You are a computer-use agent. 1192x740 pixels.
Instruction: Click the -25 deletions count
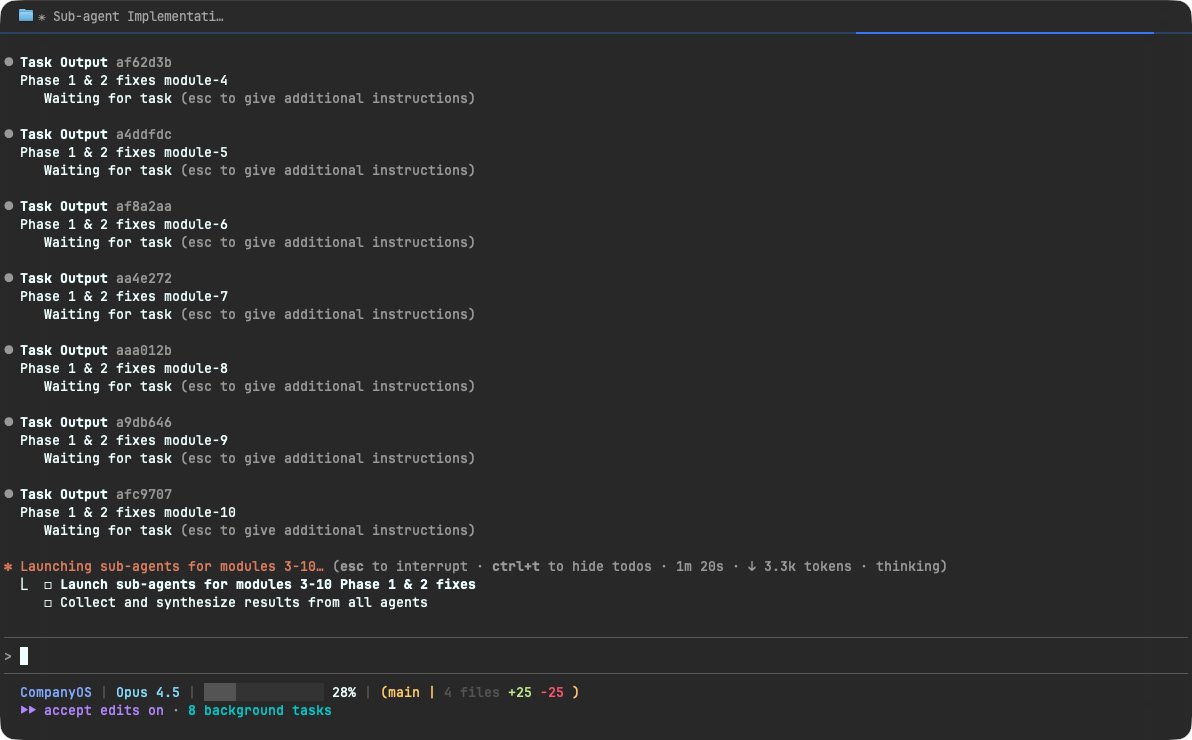(552, 692)
